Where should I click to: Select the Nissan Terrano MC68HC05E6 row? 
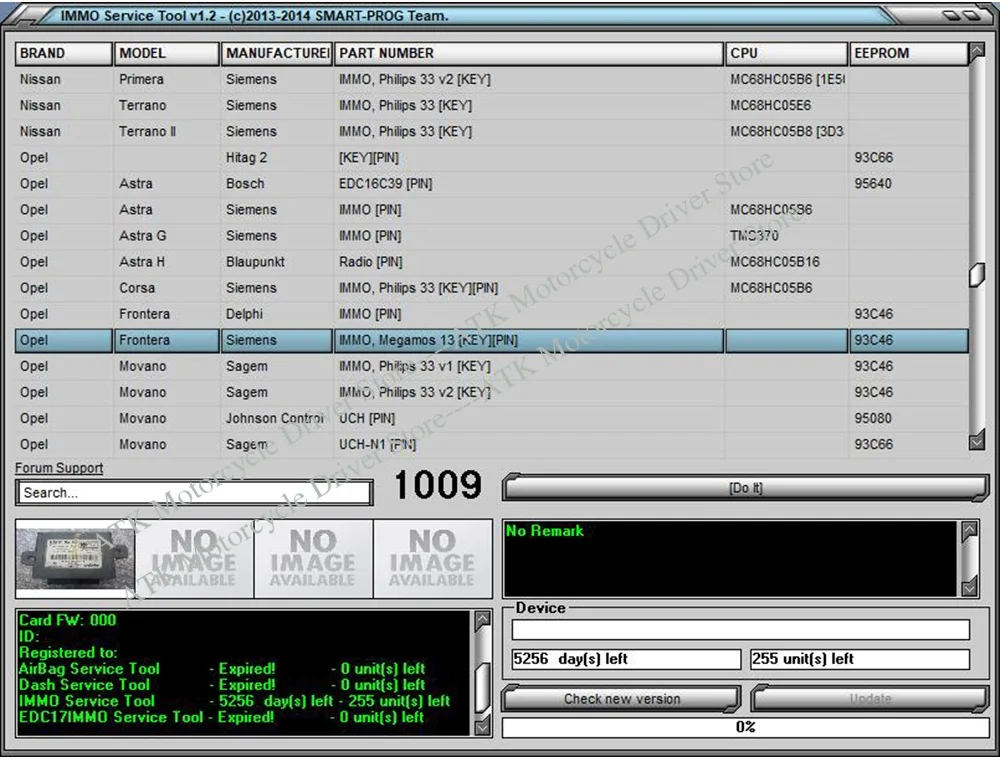tap(491, 106)
